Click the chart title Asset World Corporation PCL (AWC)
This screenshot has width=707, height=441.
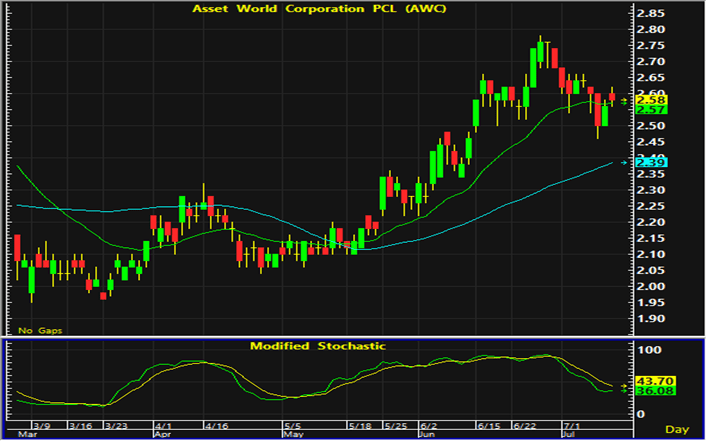pos(319,9)
